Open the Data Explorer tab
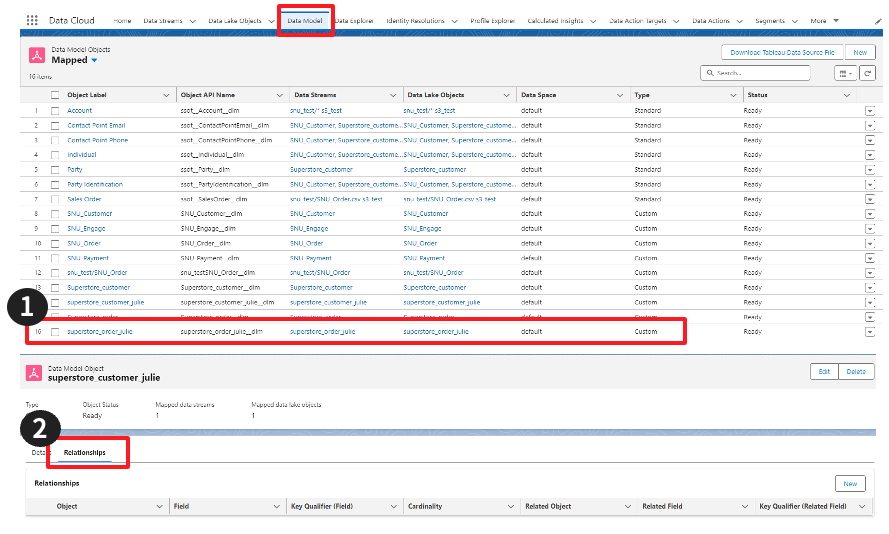Image resolution: width=889 pixels, height=534 pixels. coord(354,21)
